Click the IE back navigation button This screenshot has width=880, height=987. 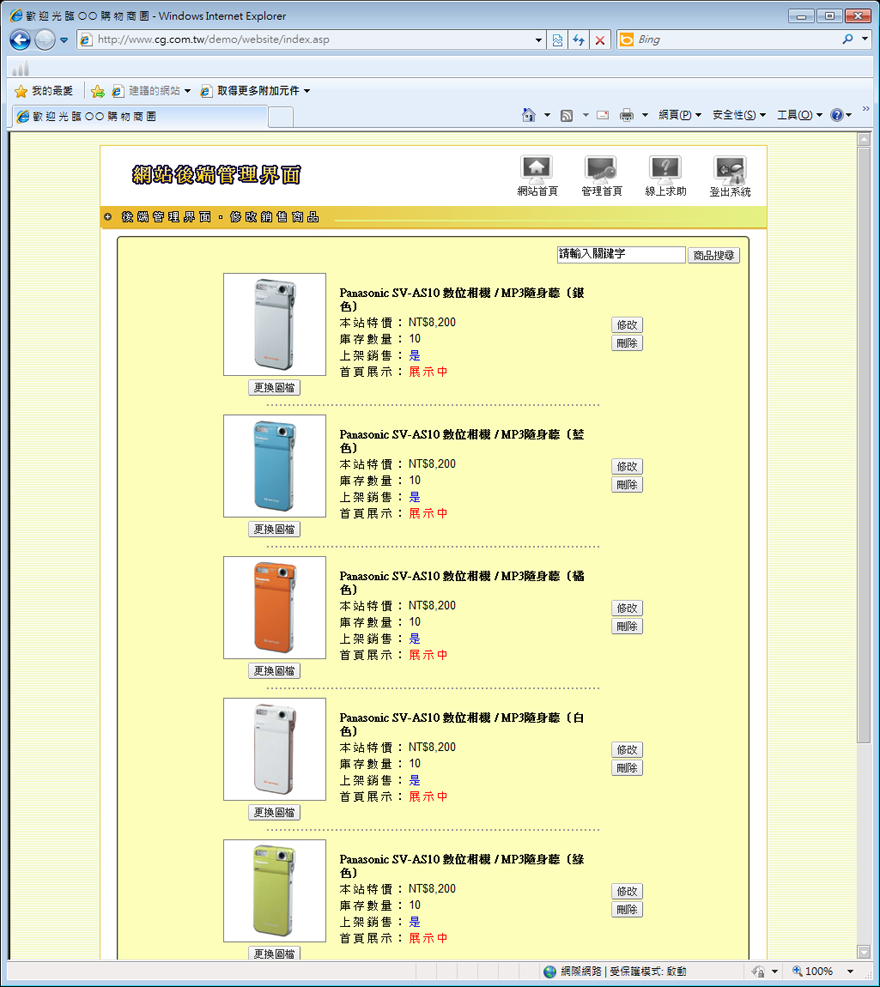coord(20,40)
